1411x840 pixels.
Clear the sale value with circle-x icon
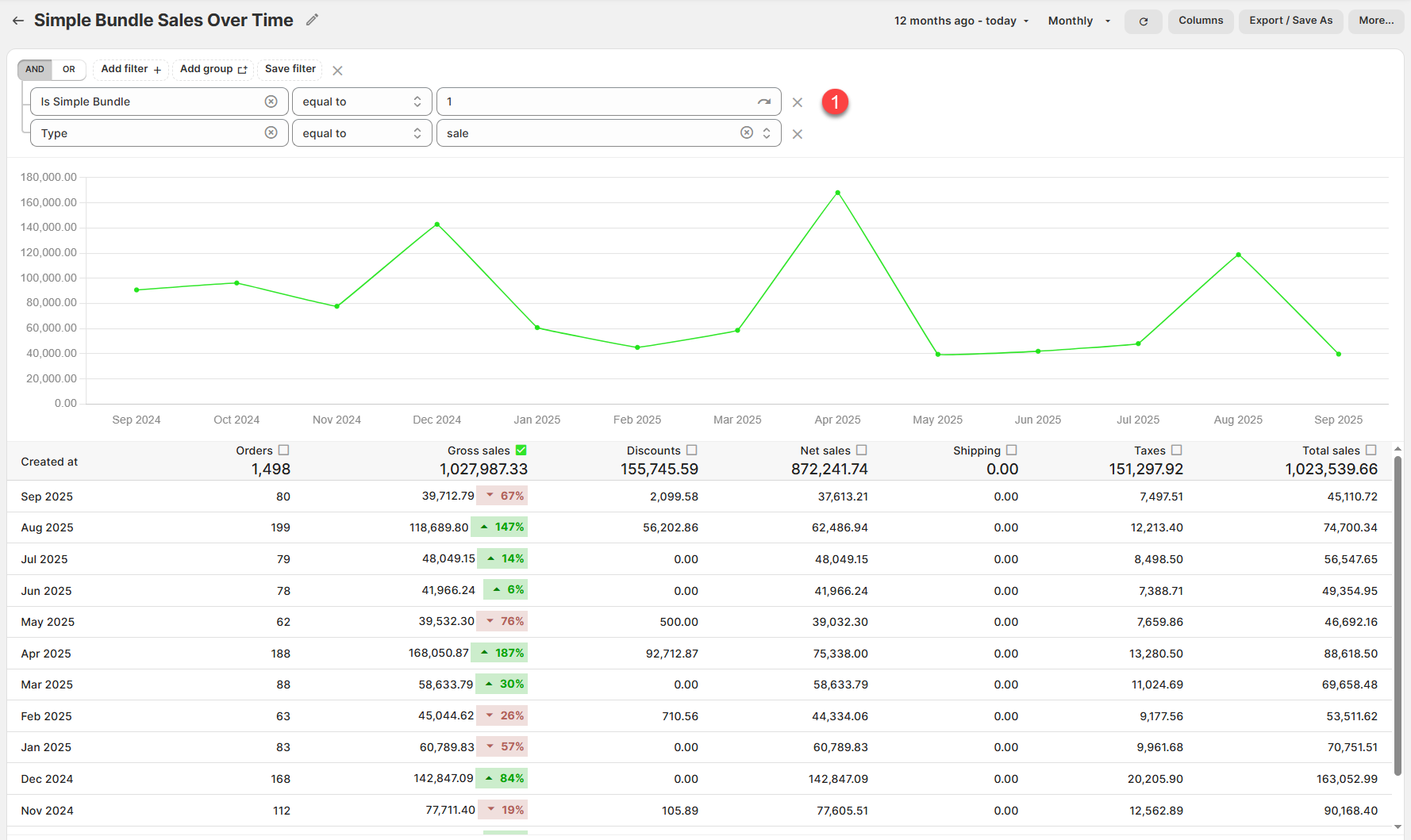pyautogui.click(x=746, y=133)
